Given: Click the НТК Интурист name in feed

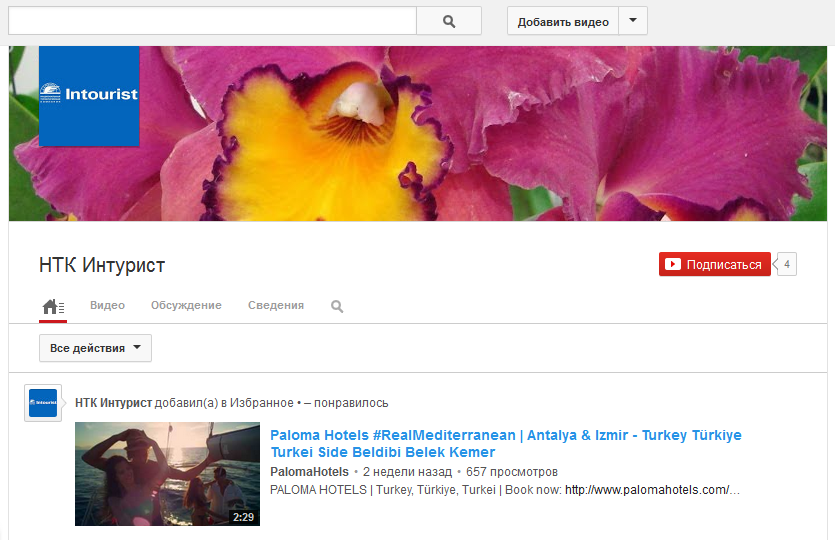Looking at the screenshot, I should click(x=113, y=403).
